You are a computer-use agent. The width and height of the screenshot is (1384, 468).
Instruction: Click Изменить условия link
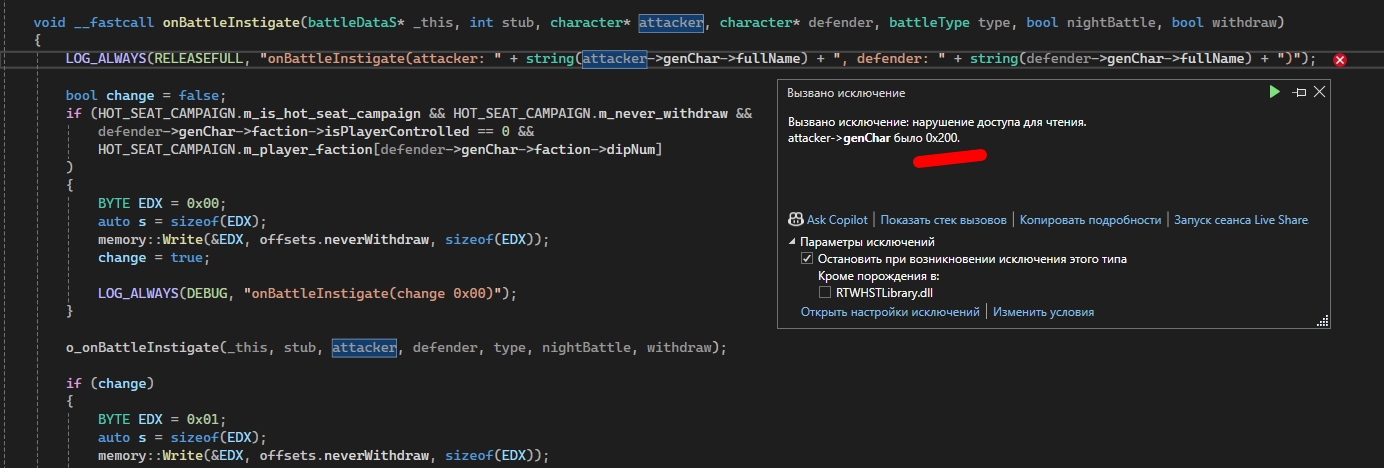point(1043,312)
